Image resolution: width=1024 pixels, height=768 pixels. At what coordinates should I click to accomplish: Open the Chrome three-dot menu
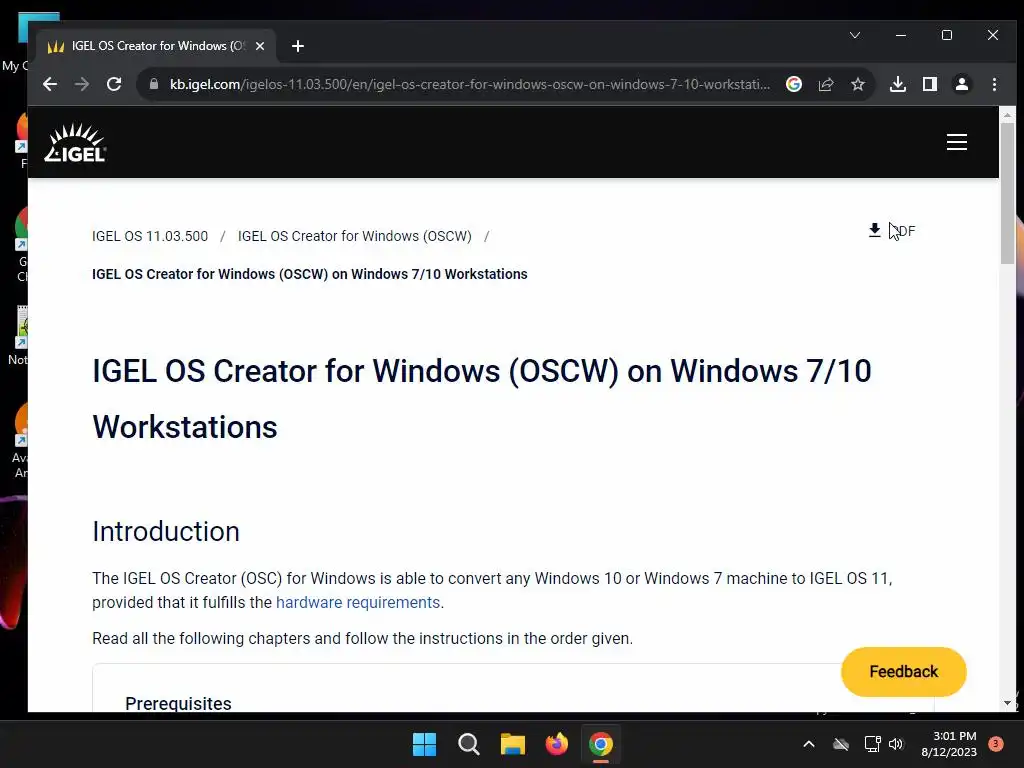[x=994, y=84]
